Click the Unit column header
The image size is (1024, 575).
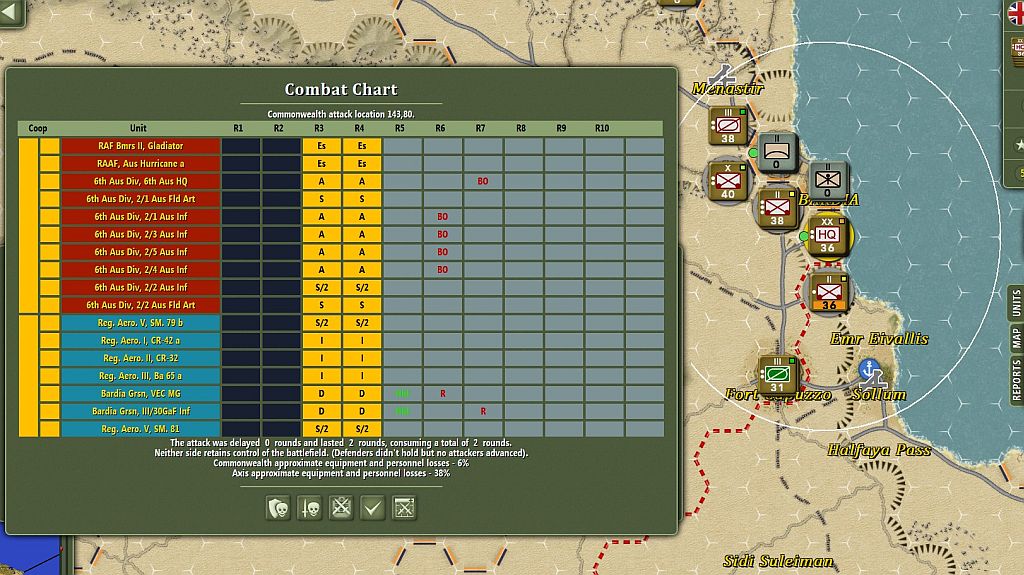click(138, 128)
